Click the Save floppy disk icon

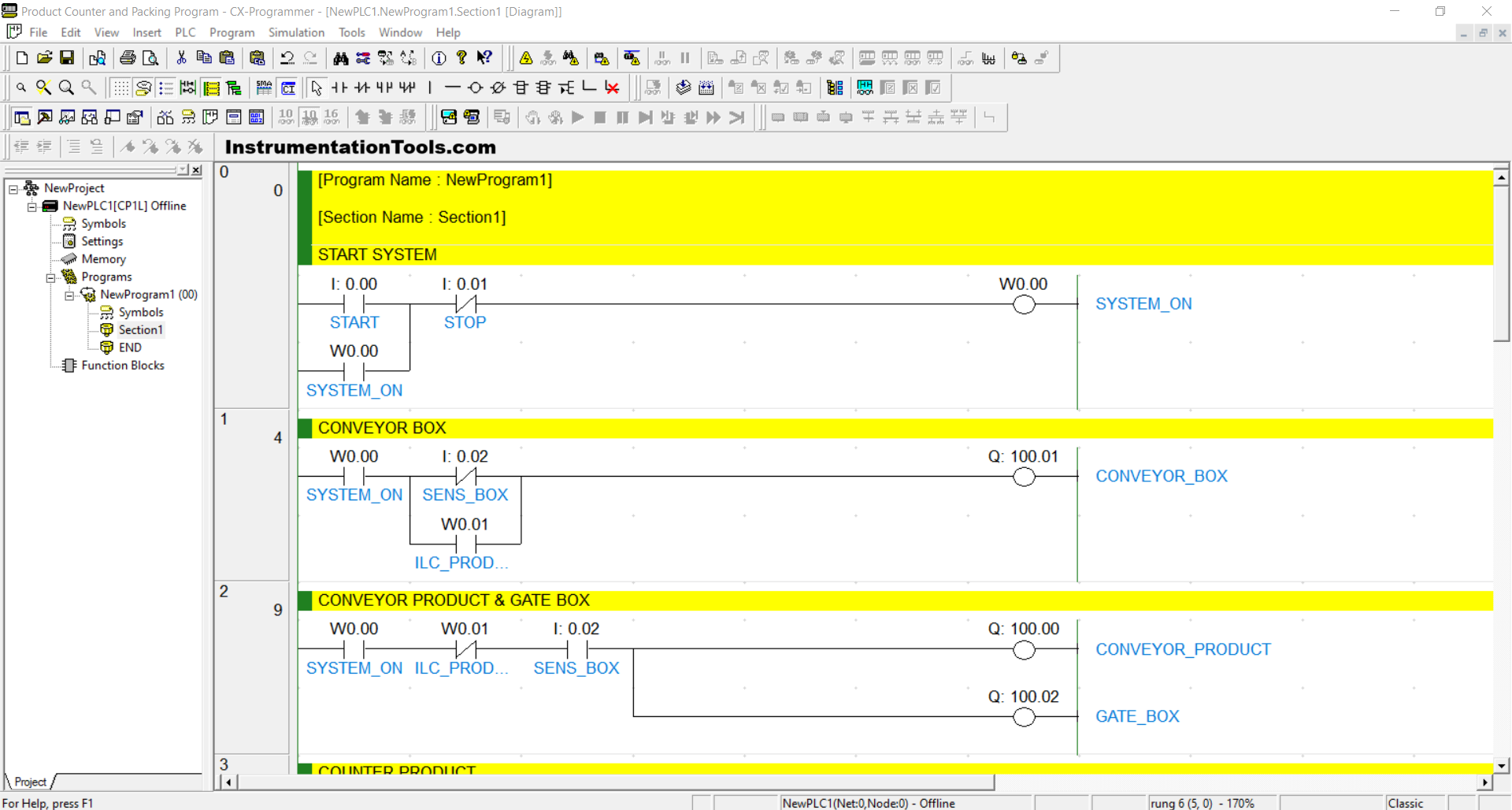[x=67, y=58]
